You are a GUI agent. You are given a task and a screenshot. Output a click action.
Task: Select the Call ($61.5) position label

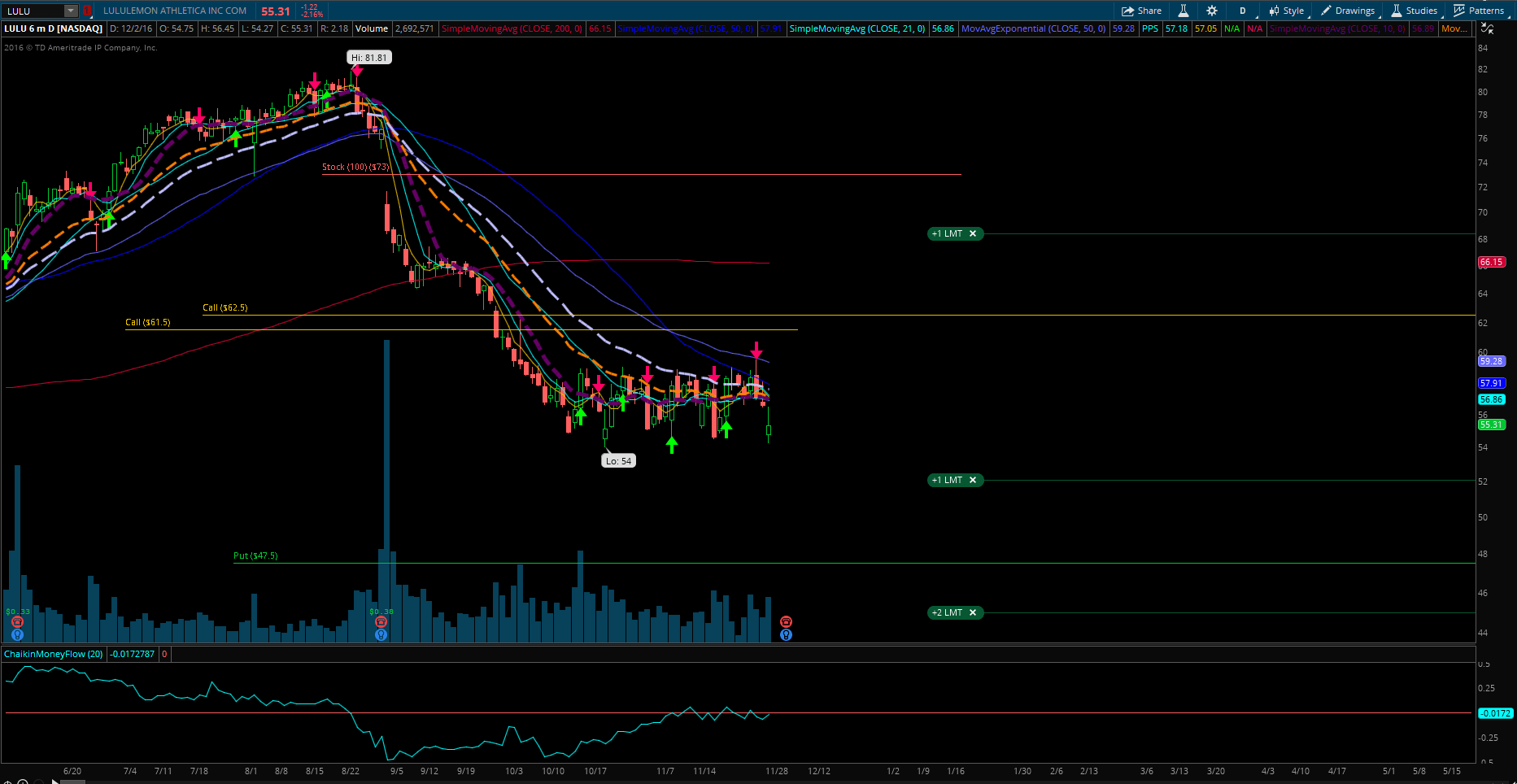click(x=148, y=322)
